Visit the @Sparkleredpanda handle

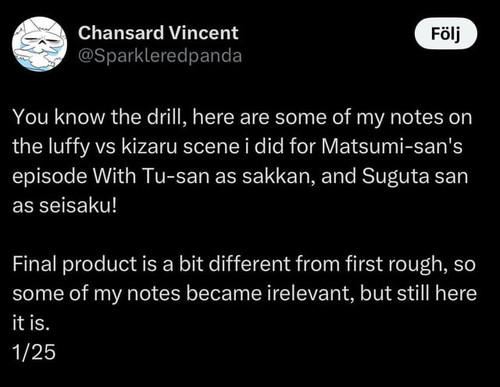160,56
